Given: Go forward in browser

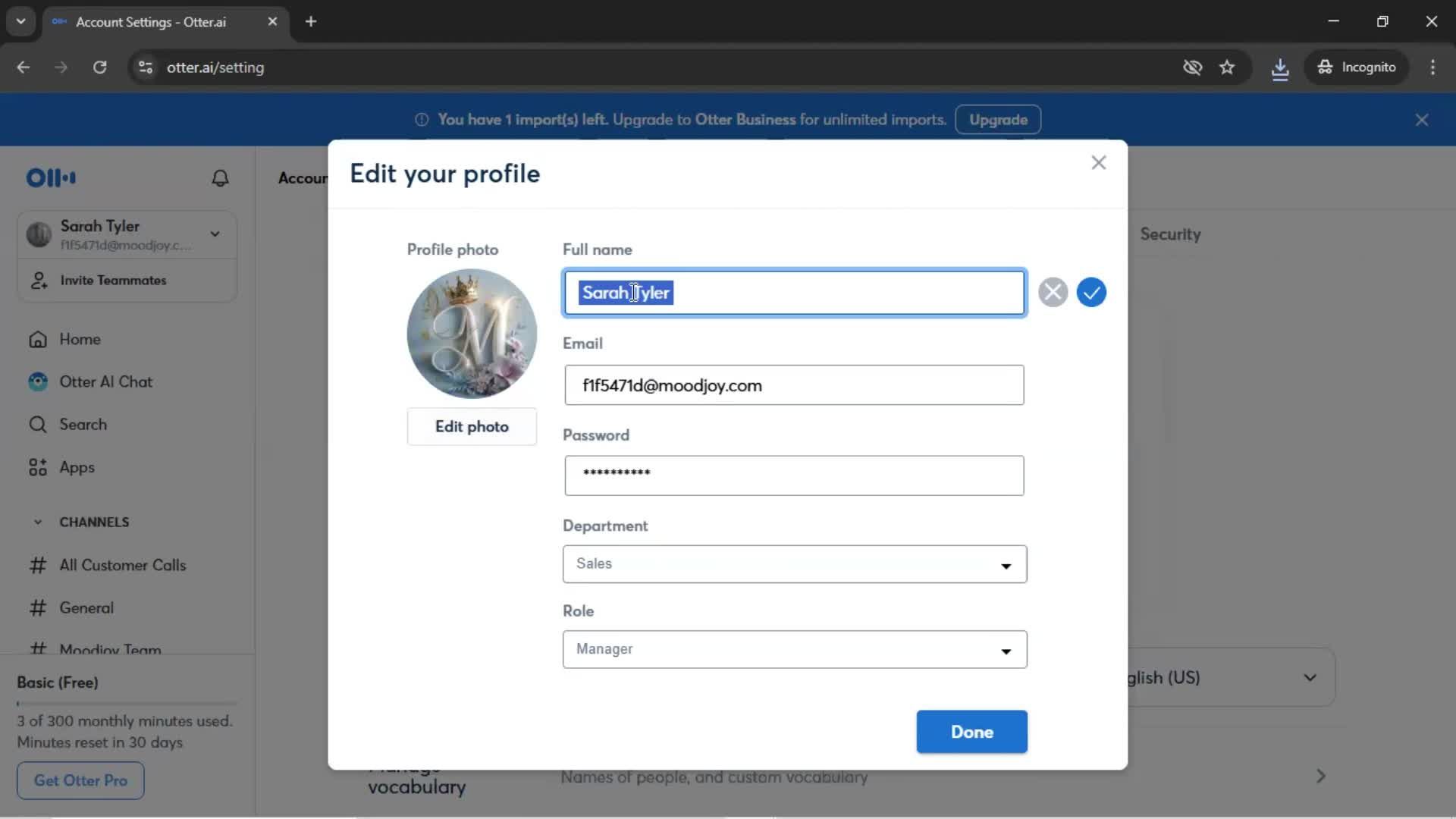Looking at the screenshot, I should 61,67.
